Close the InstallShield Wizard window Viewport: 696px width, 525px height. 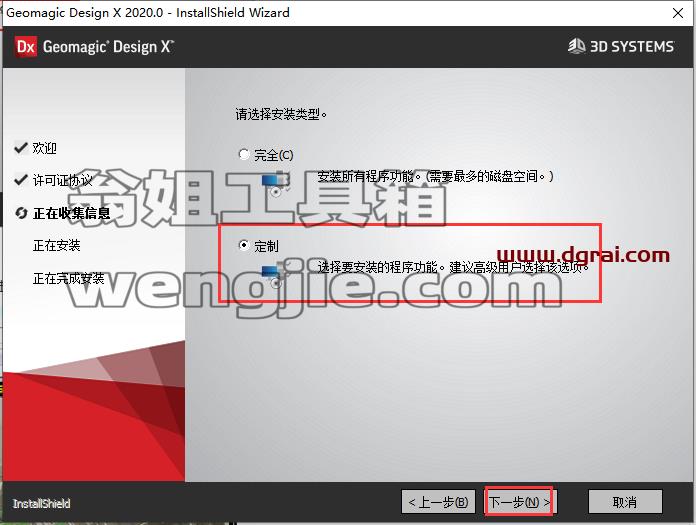pyautogui.click(x=678, y=13)
